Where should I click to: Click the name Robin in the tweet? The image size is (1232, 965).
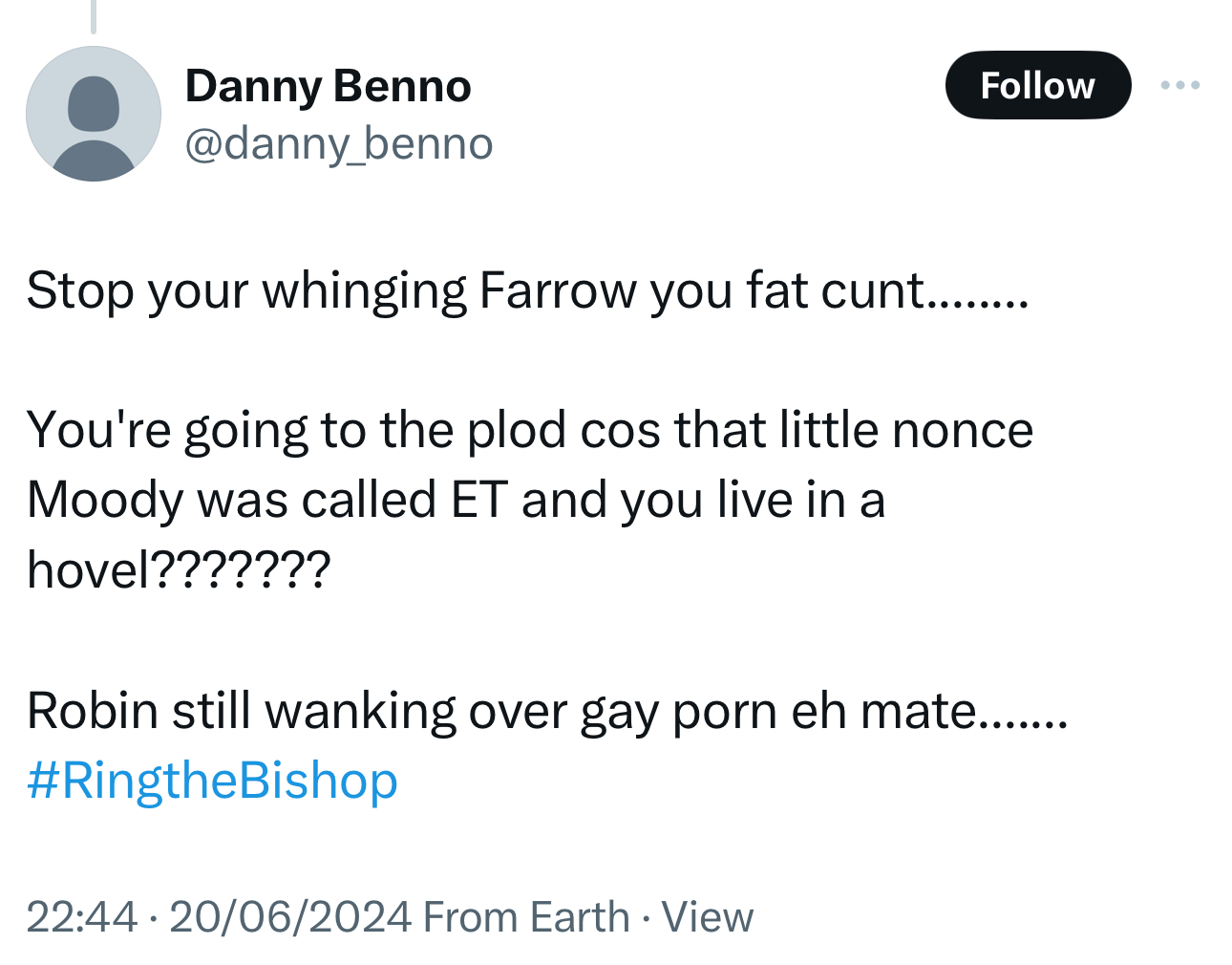pos(92,711)
